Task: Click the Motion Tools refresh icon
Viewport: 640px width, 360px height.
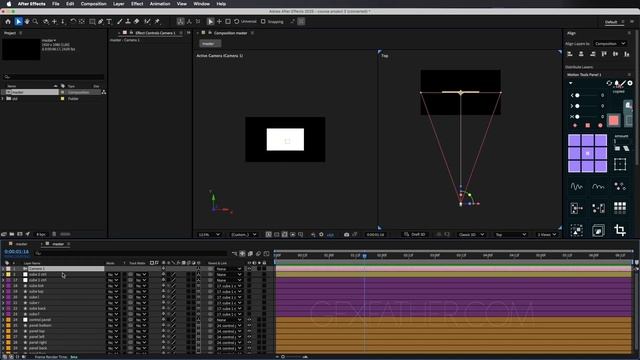Action: [x=609, y=83]
